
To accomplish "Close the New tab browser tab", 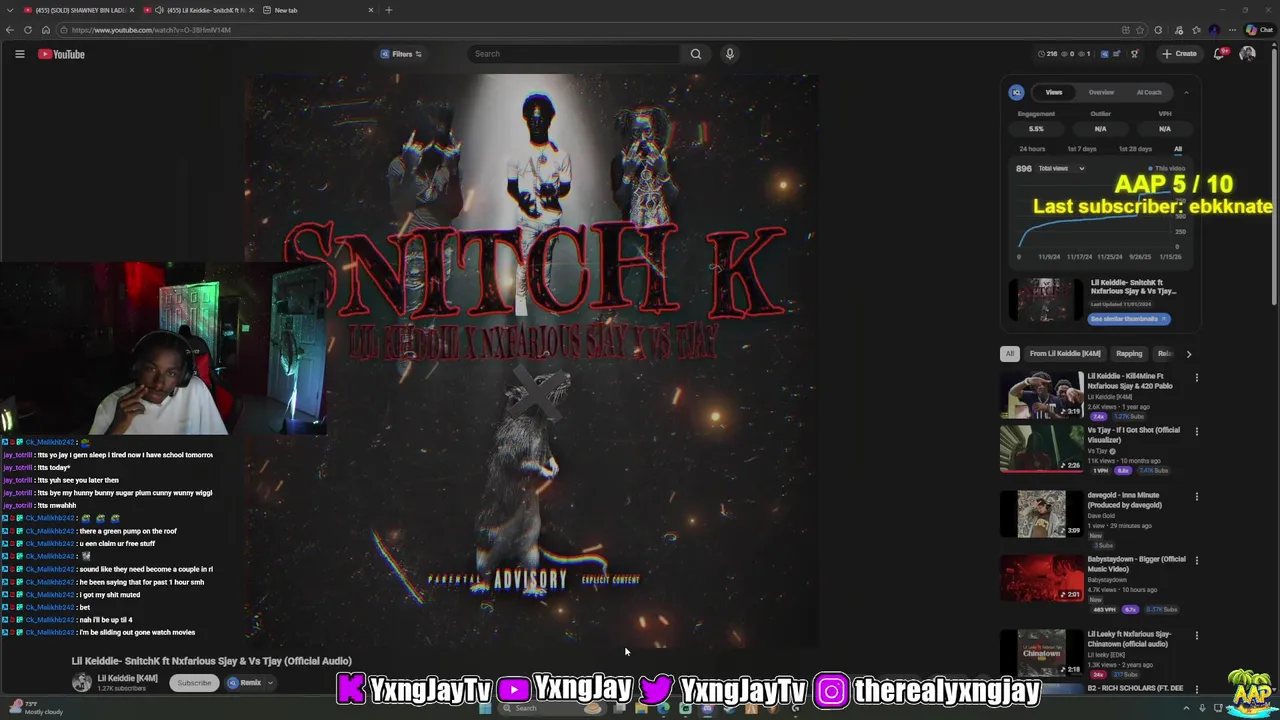I will pyautogui.click(x=370, y=10).
